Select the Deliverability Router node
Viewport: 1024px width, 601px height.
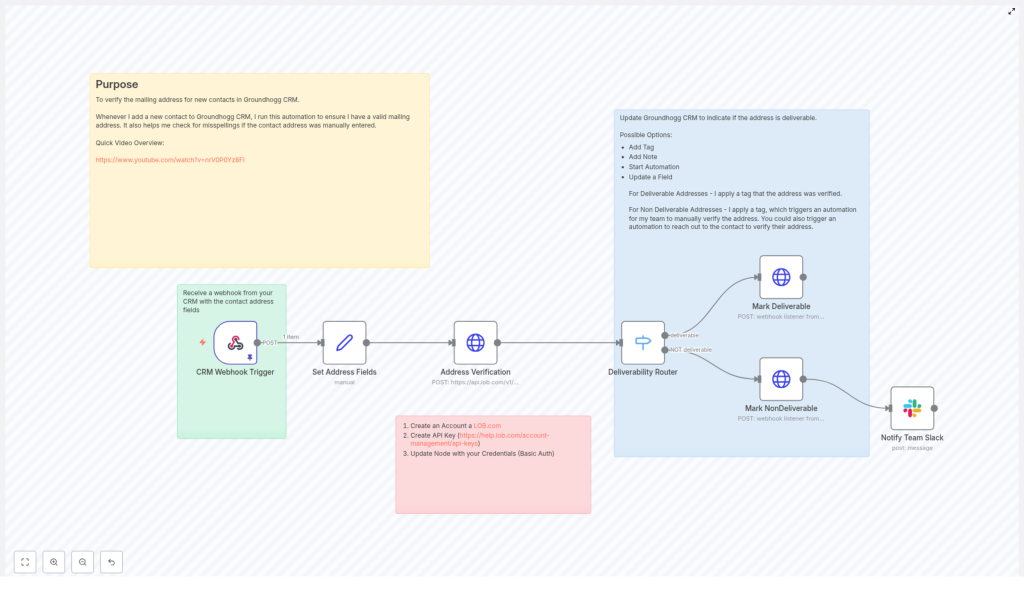coord(642,343)
